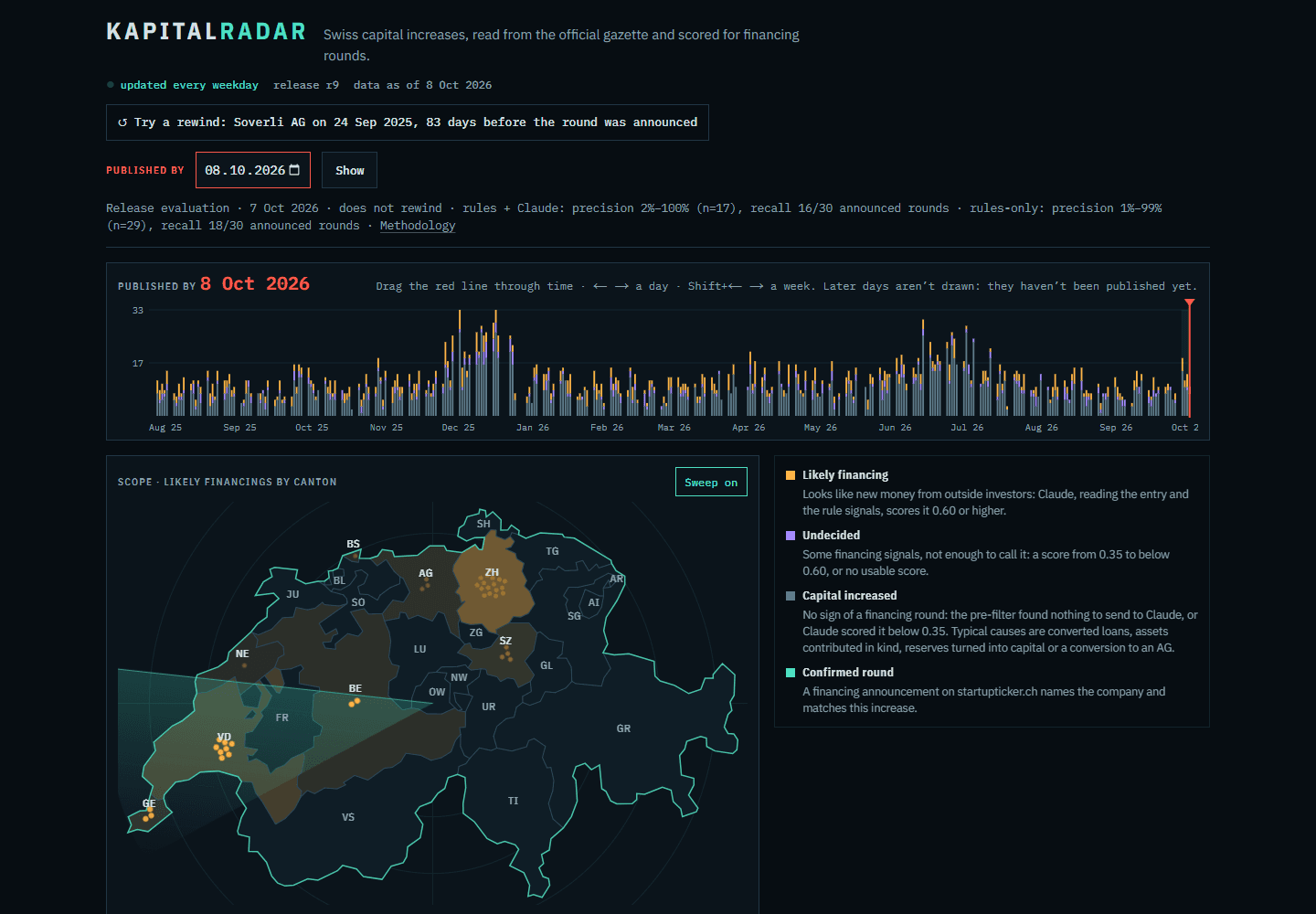The height and width of the screenshot is (914, 1316).
Task: Click the grey Capital increased swatch
Action: (791, 596)
